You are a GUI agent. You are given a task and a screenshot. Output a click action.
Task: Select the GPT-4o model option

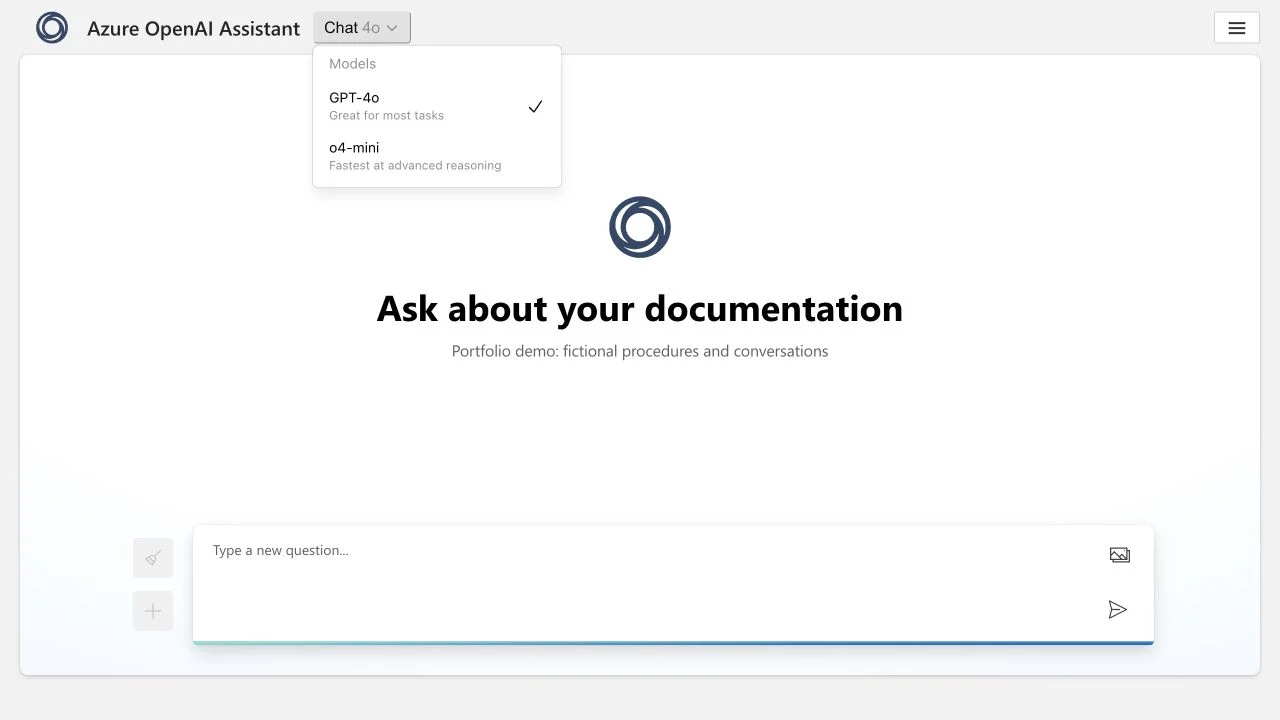tap(437, 106)
